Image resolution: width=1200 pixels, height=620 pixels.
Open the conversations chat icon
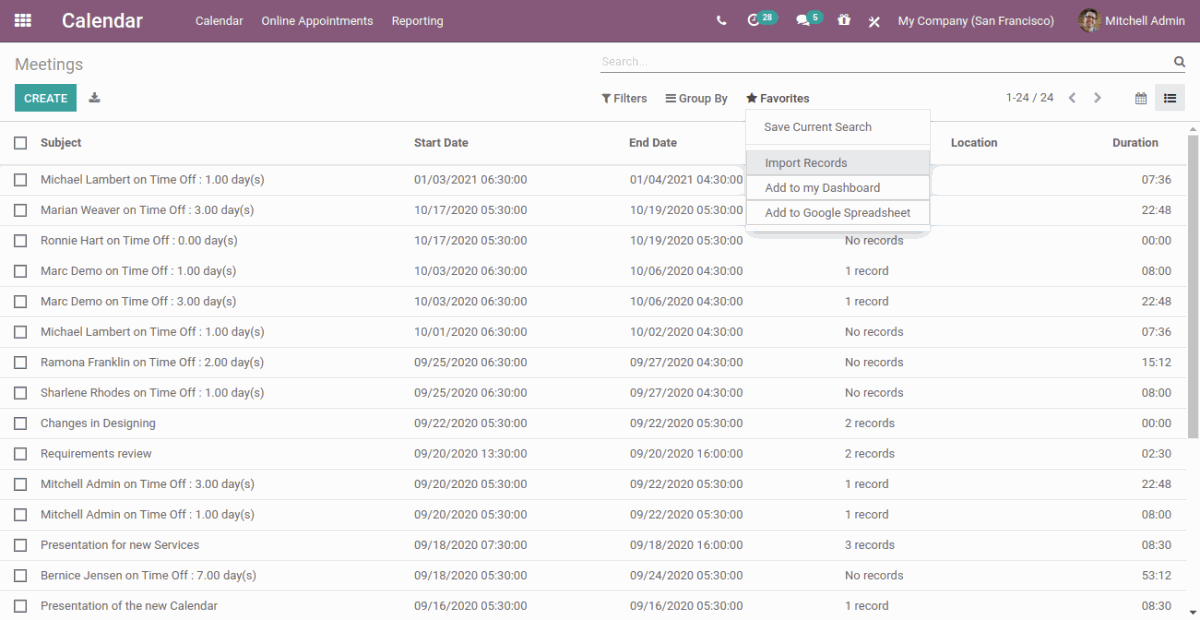[x=802, y=21]
